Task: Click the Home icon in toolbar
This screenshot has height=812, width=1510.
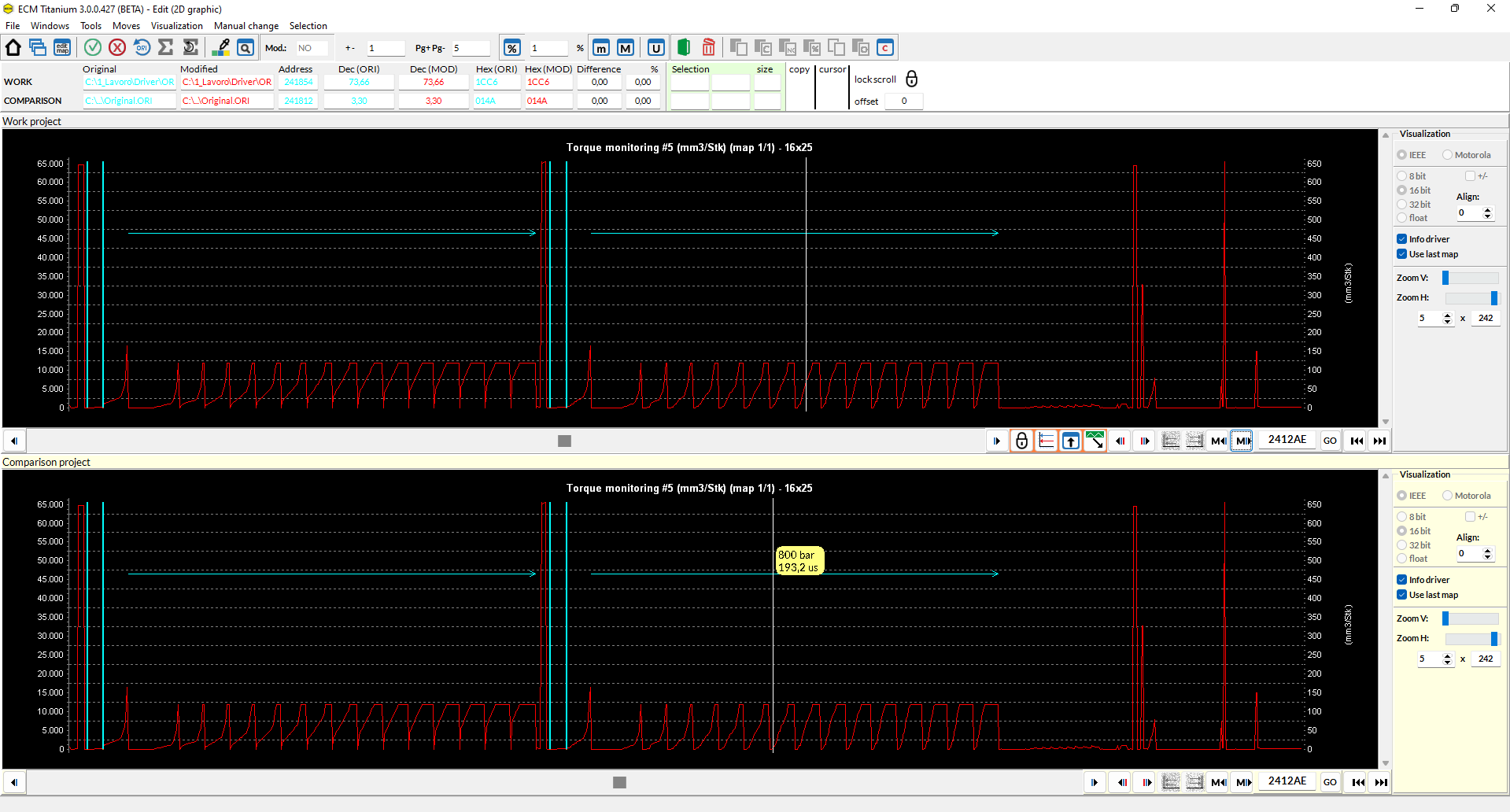Action: pyautogui.click(x=13, y=48)
